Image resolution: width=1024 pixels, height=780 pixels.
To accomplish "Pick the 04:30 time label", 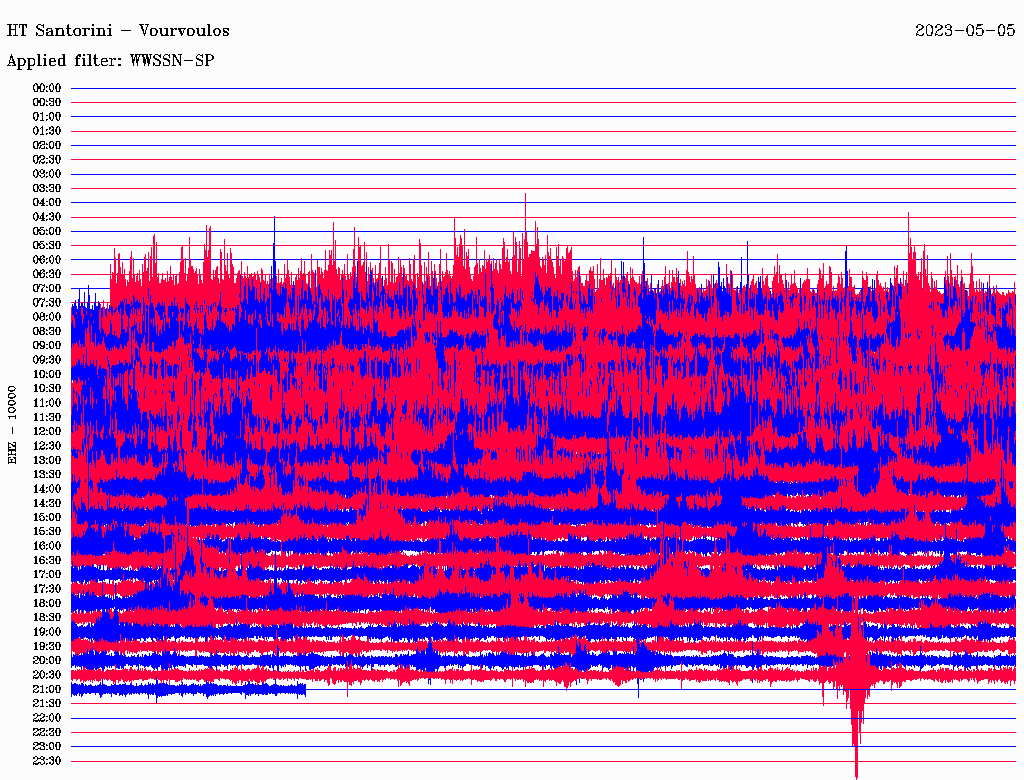I will 47,217.
